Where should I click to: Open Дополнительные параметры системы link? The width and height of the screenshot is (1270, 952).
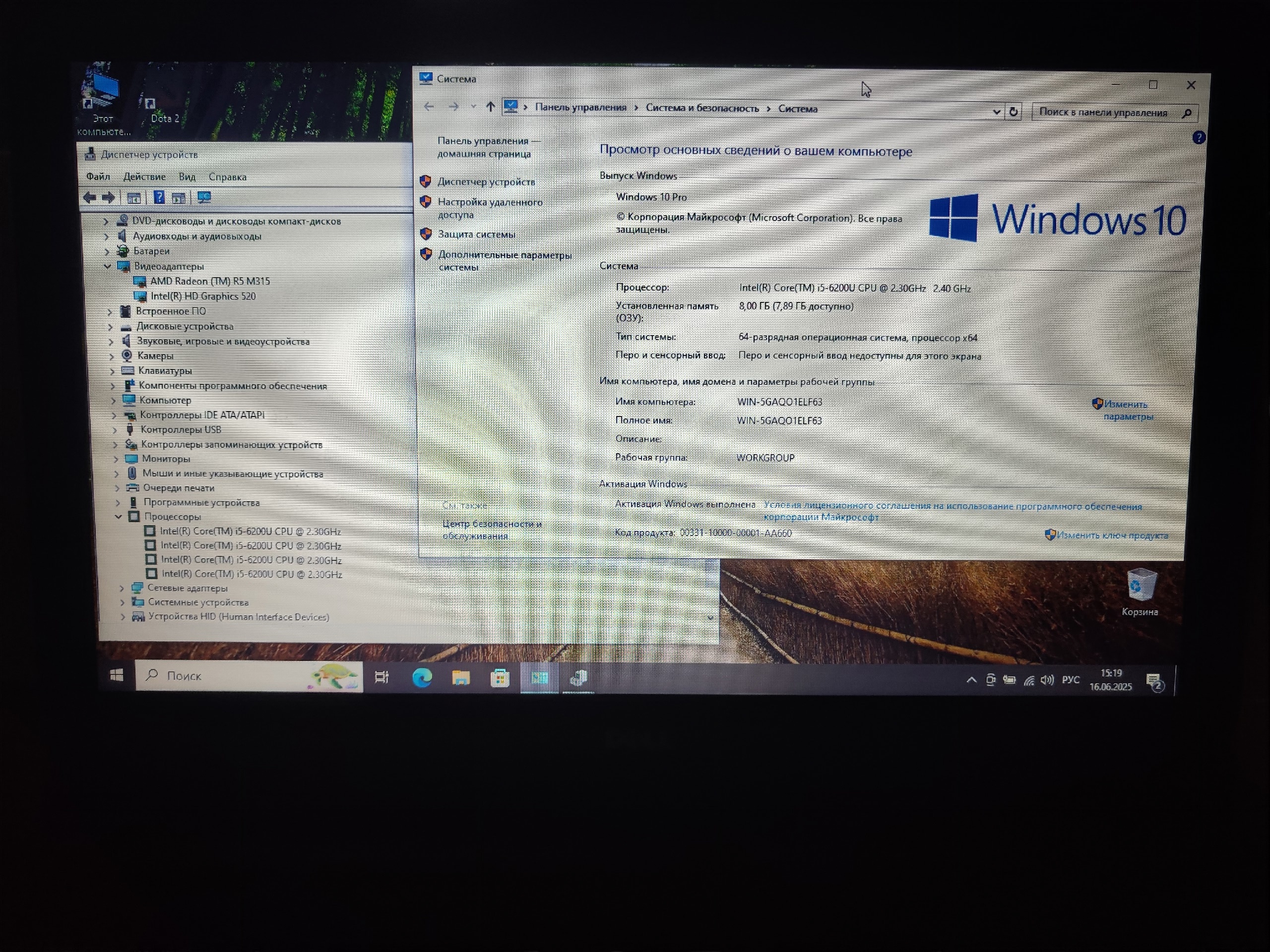point(505,260)
